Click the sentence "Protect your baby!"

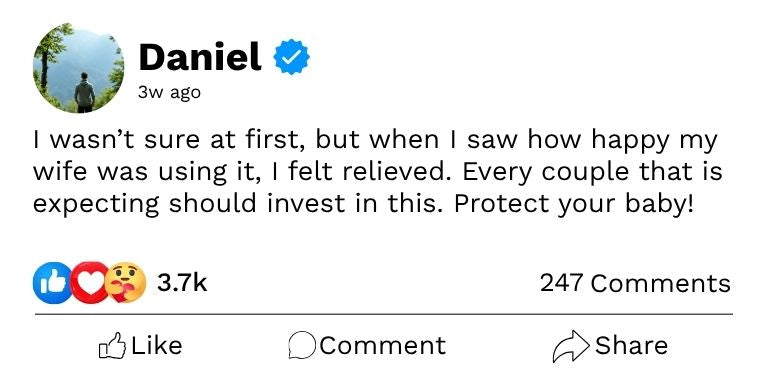(x=574, y=205)
